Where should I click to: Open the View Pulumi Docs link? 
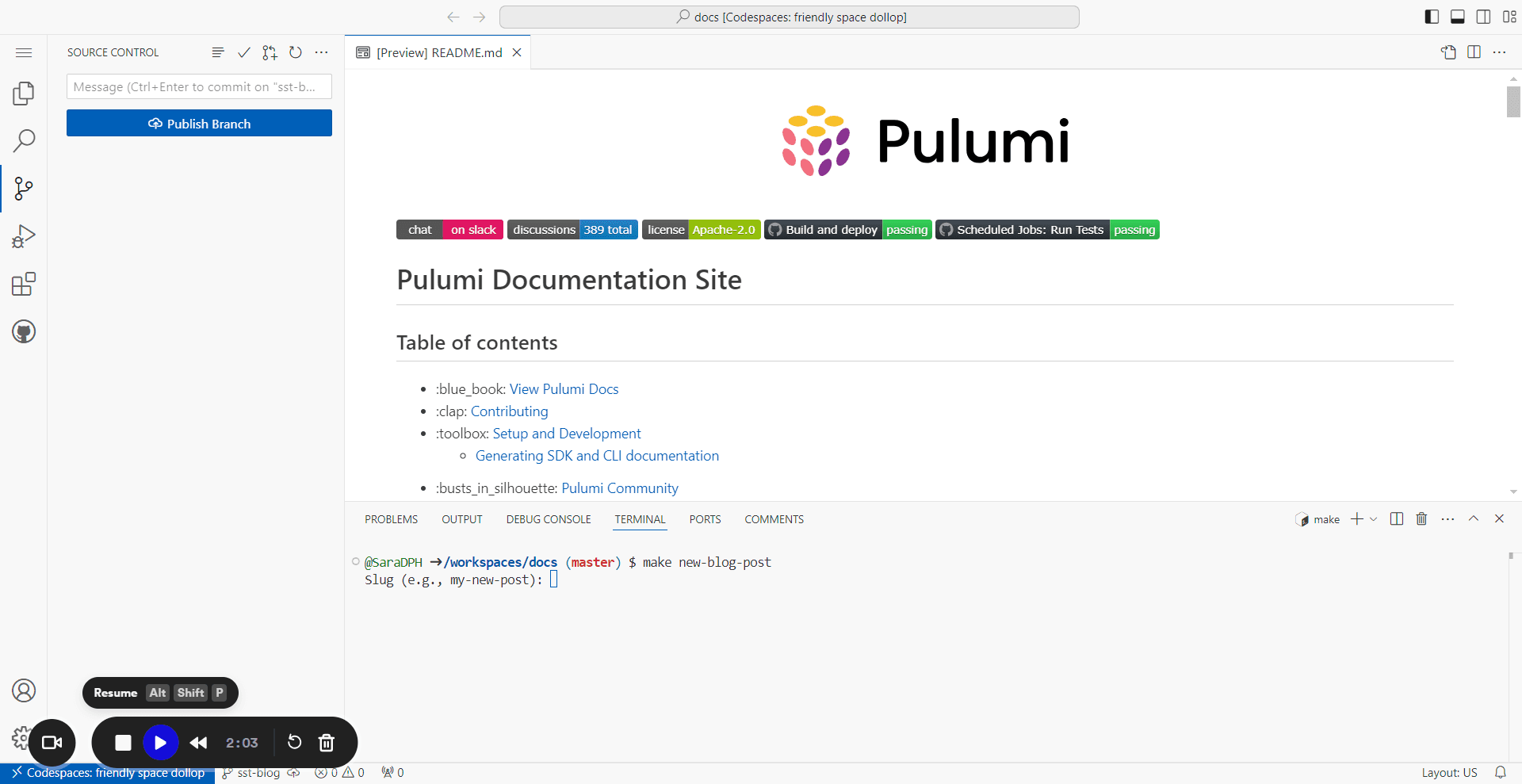[564, 389]
